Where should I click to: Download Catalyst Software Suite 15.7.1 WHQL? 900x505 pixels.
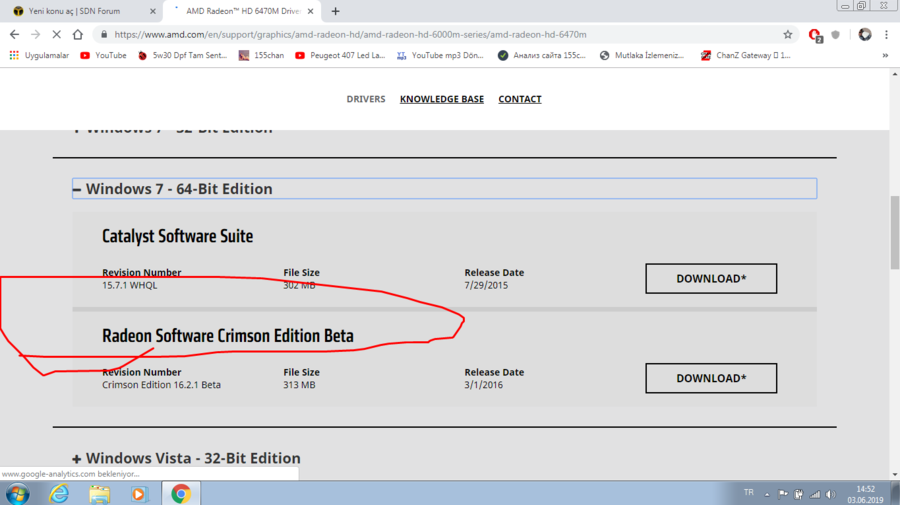click(x=711, y=278)
